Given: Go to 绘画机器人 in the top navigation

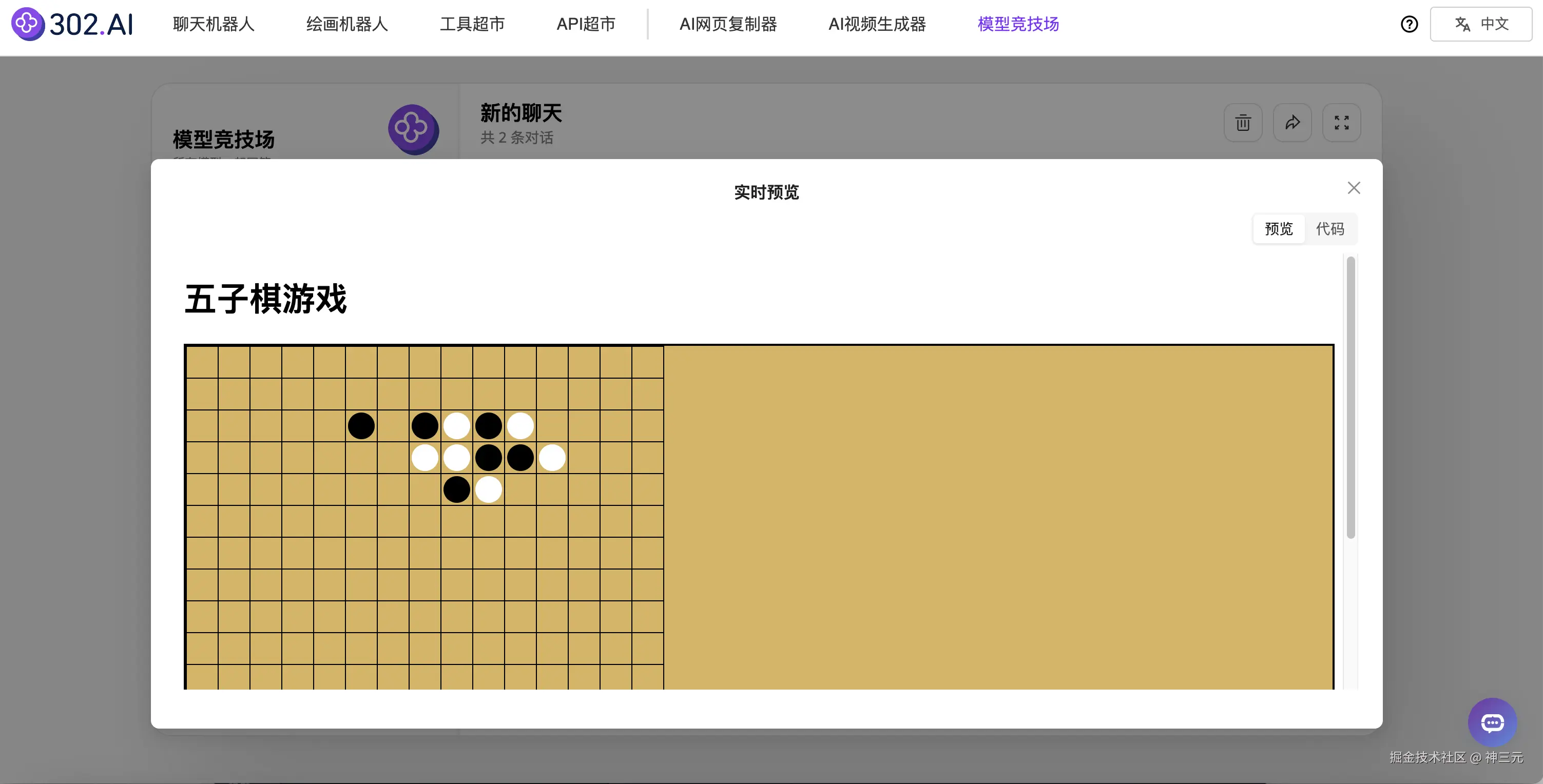Looking at the screenshot, I should click(x=347, y=24).
